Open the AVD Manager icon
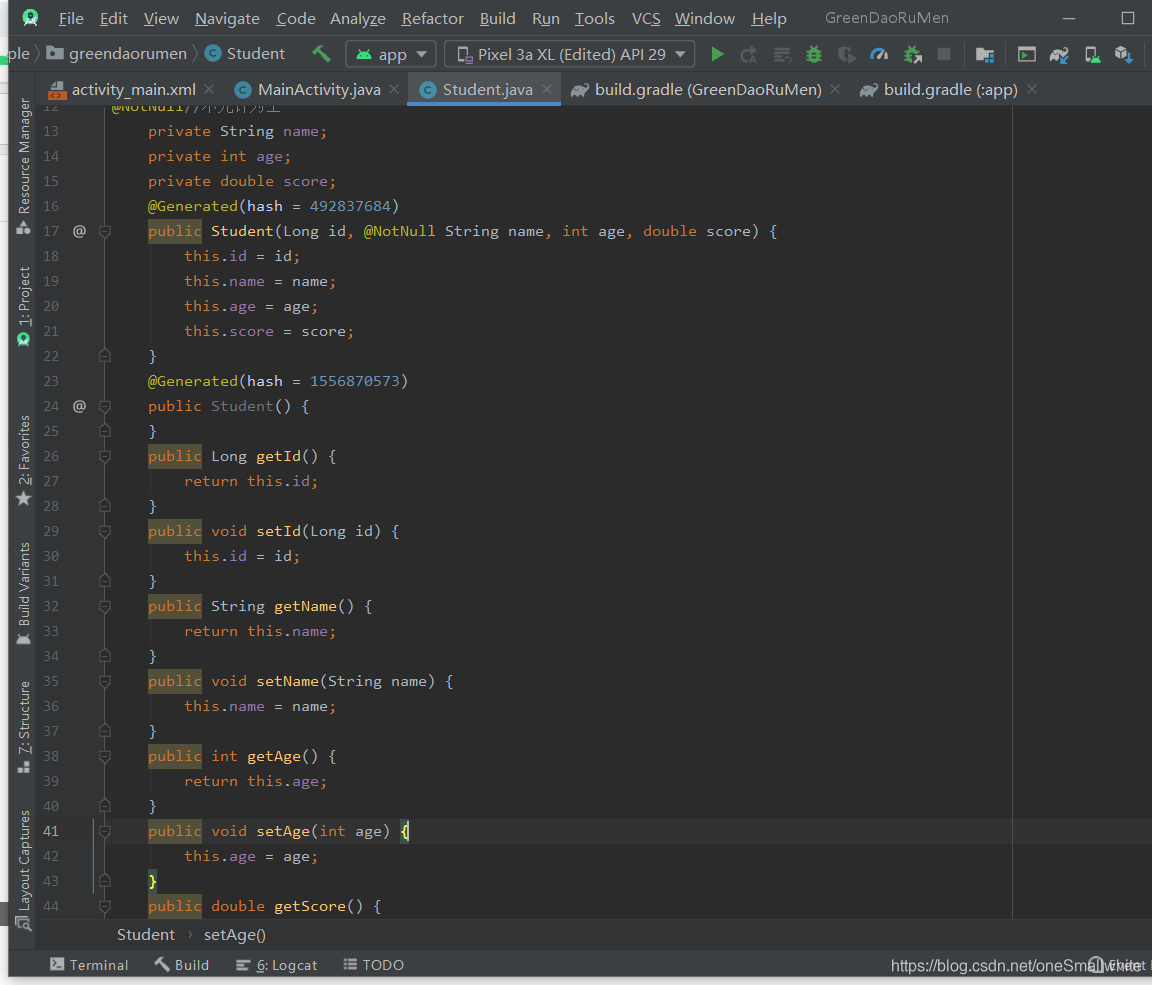This screenshot has width=1152, height=985. pos(1092,54)
